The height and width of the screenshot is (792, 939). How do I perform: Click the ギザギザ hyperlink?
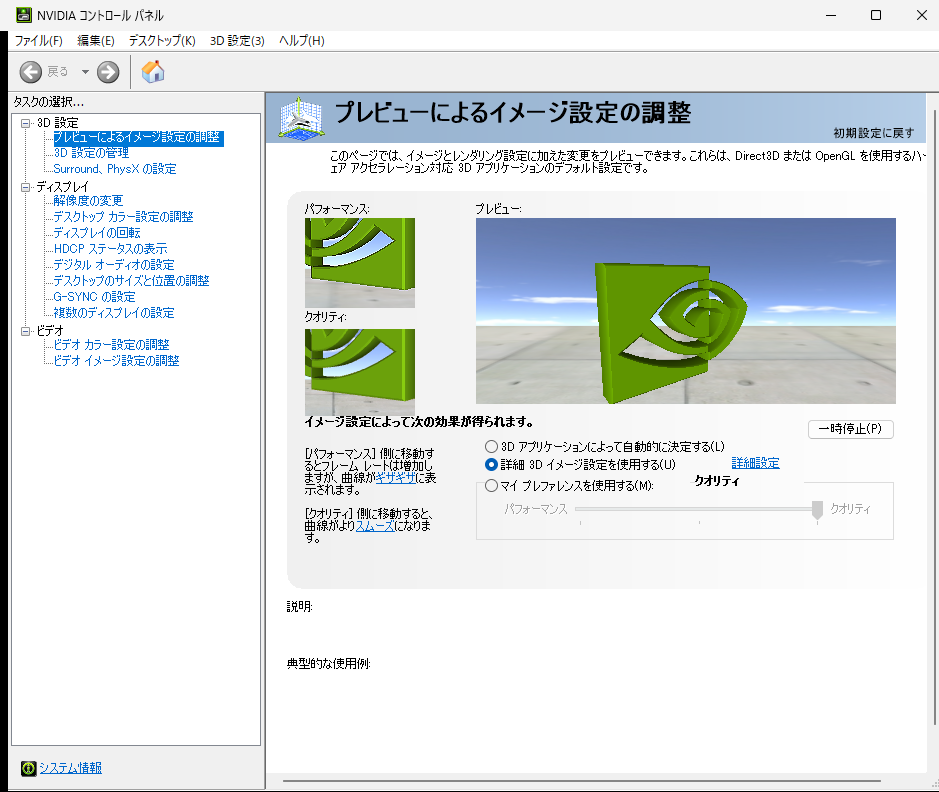[x=395, y=478]
